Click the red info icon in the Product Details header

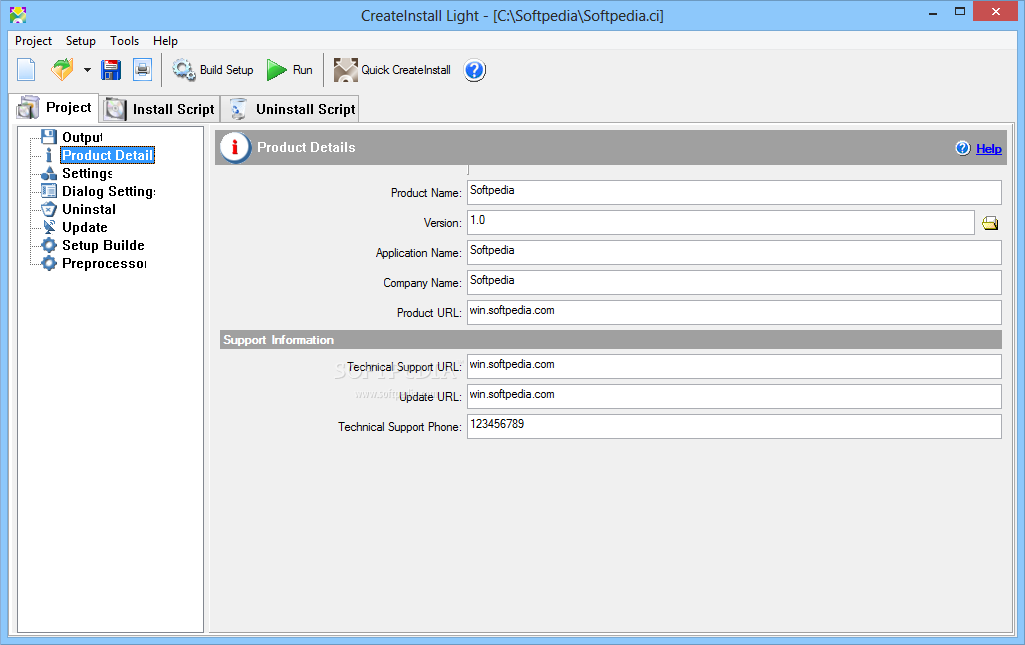coord(235,147)
